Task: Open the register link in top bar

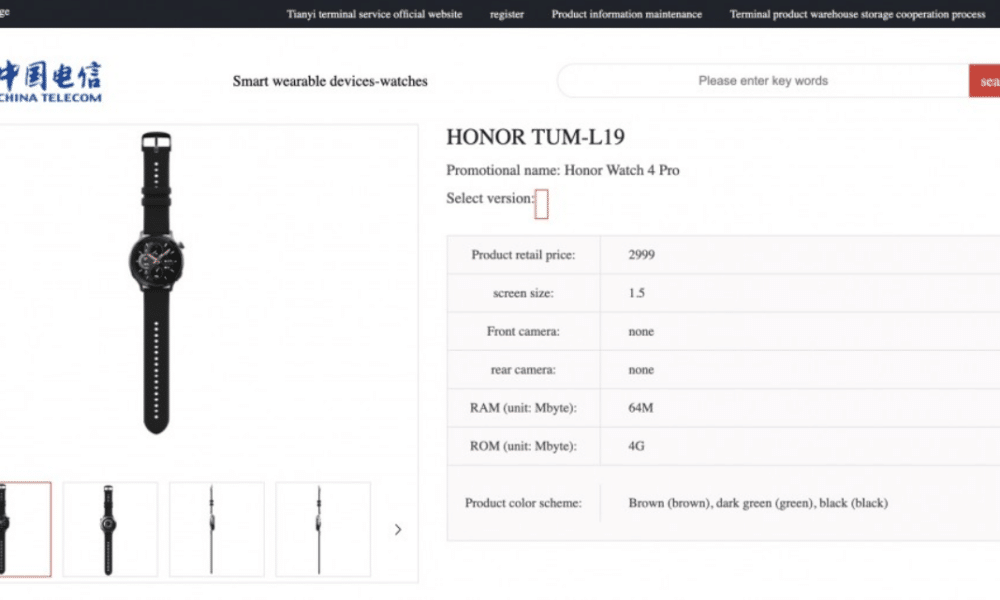Action: (x=506, y=14)
